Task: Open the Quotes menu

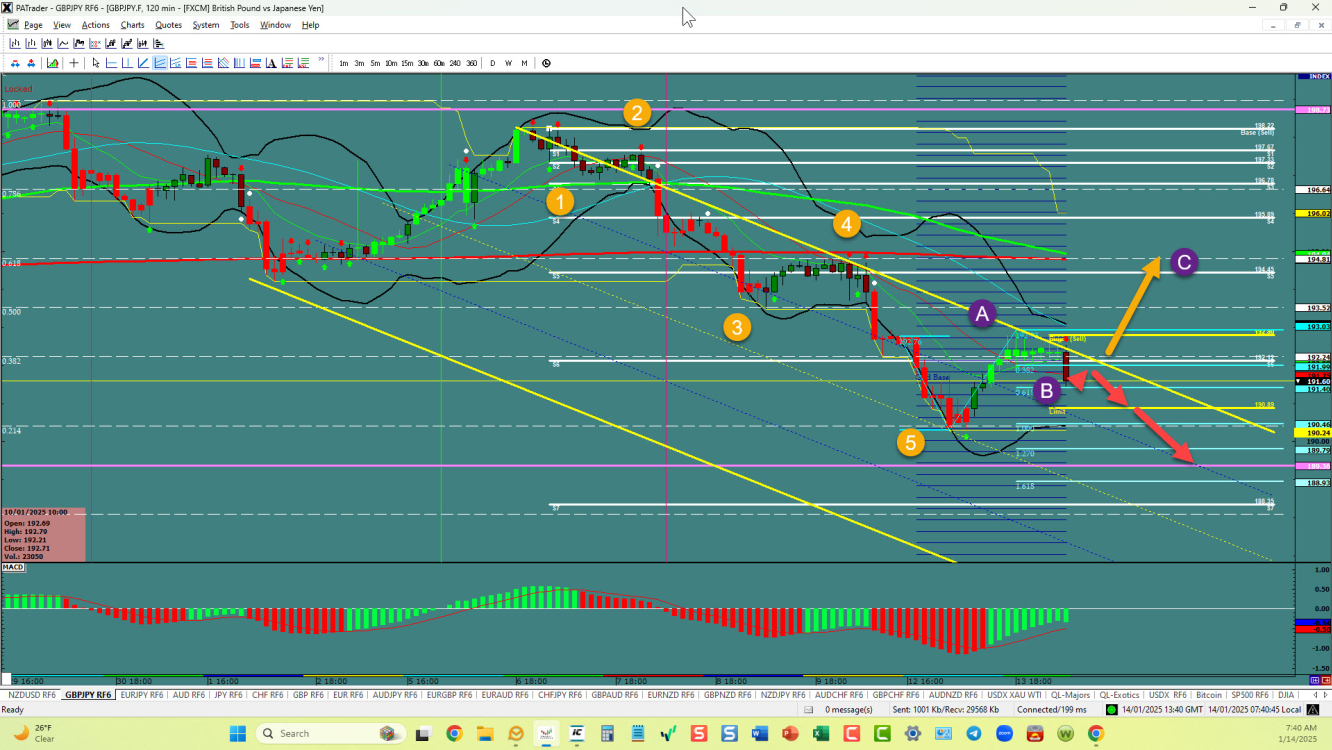Action: pos(169,25)
